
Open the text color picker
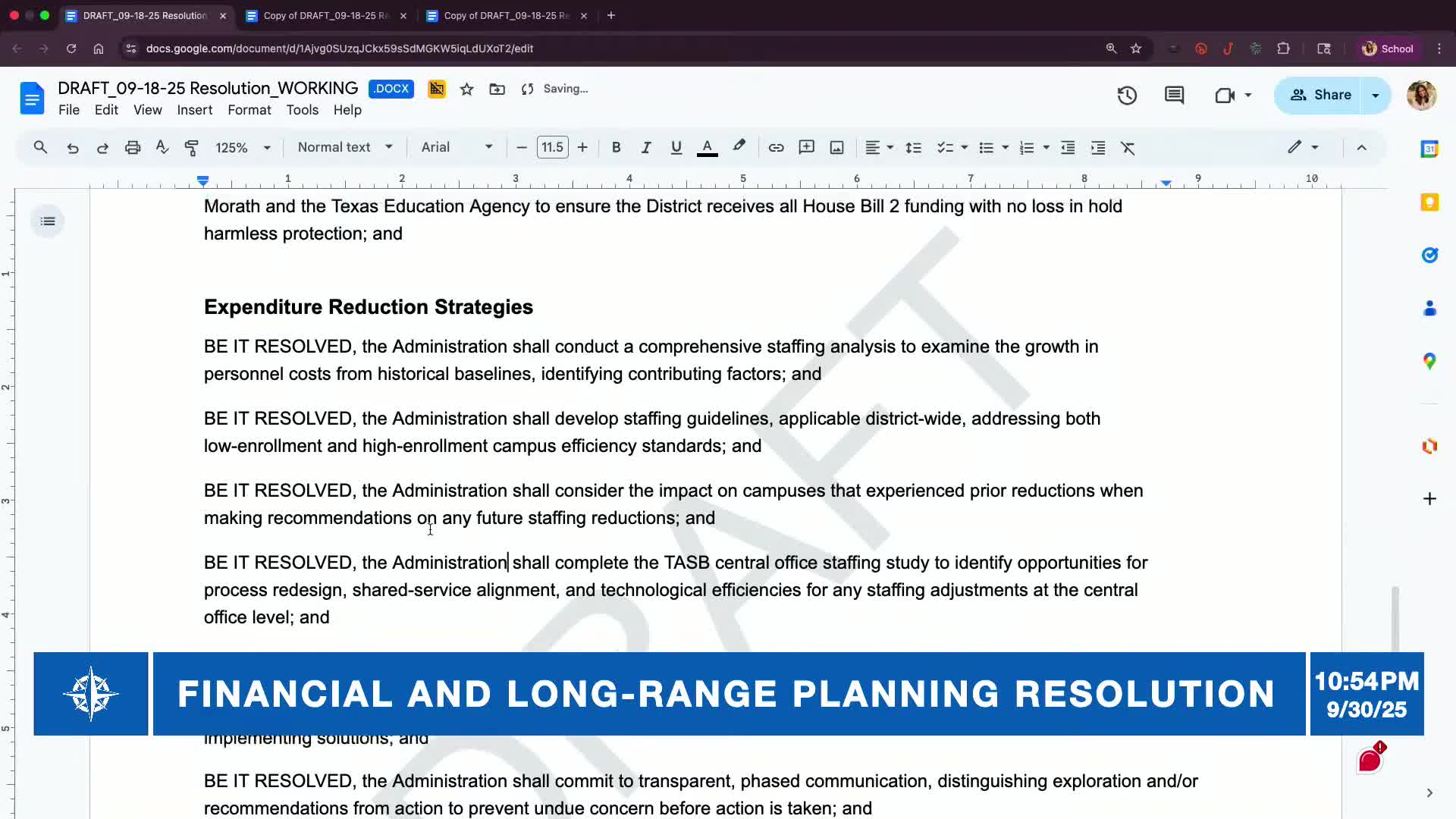pyautogui.click(x=707, y=147)
